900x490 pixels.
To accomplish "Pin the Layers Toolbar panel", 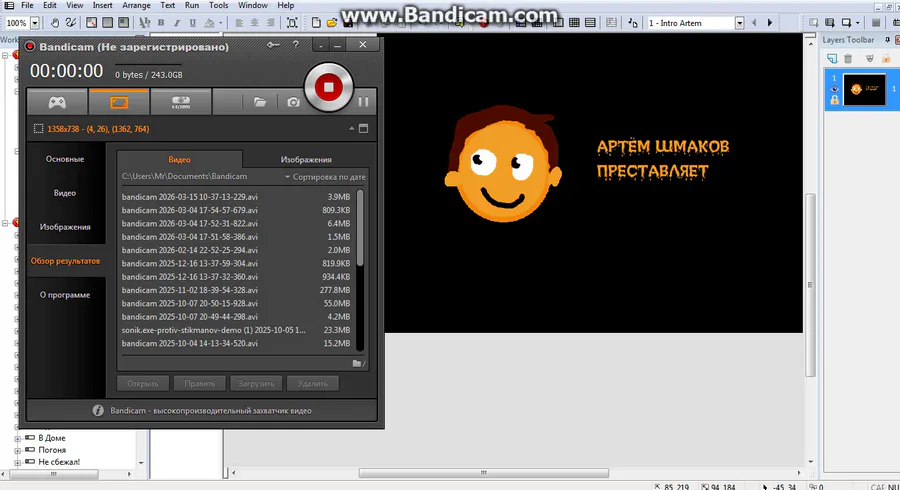I will click(x=887, y=40).
